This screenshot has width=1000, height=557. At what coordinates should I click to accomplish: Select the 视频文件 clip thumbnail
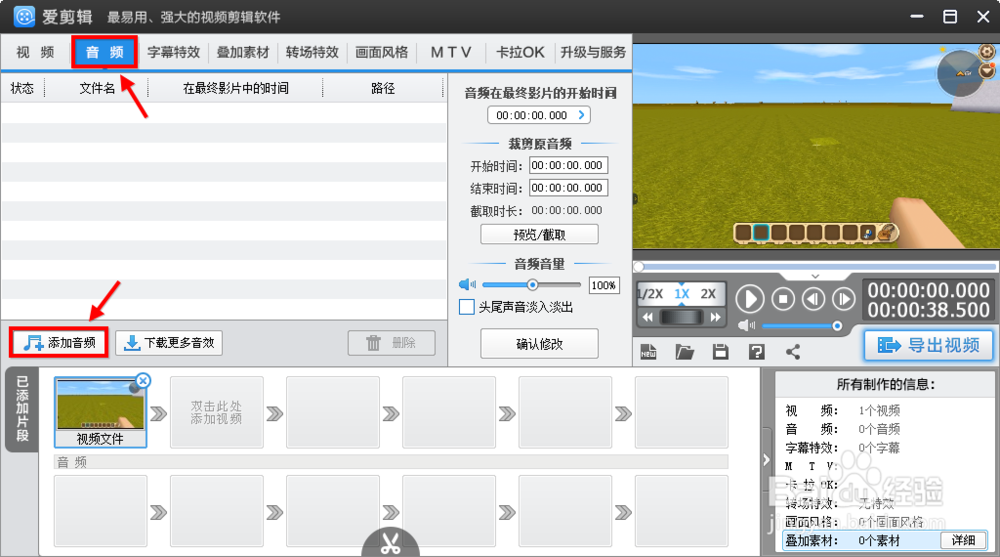[x=100, y=412]
